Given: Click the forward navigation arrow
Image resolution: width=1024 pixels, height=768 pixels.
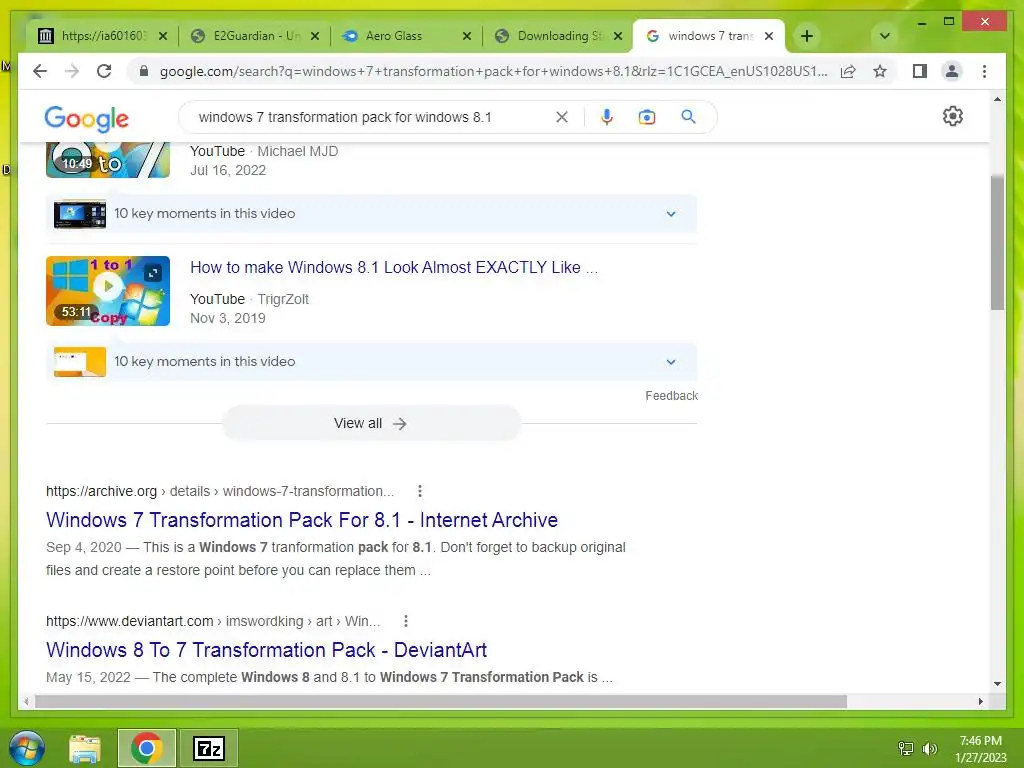Looking at the screenshot, I should pyautogui.click(x=72, y=71).
